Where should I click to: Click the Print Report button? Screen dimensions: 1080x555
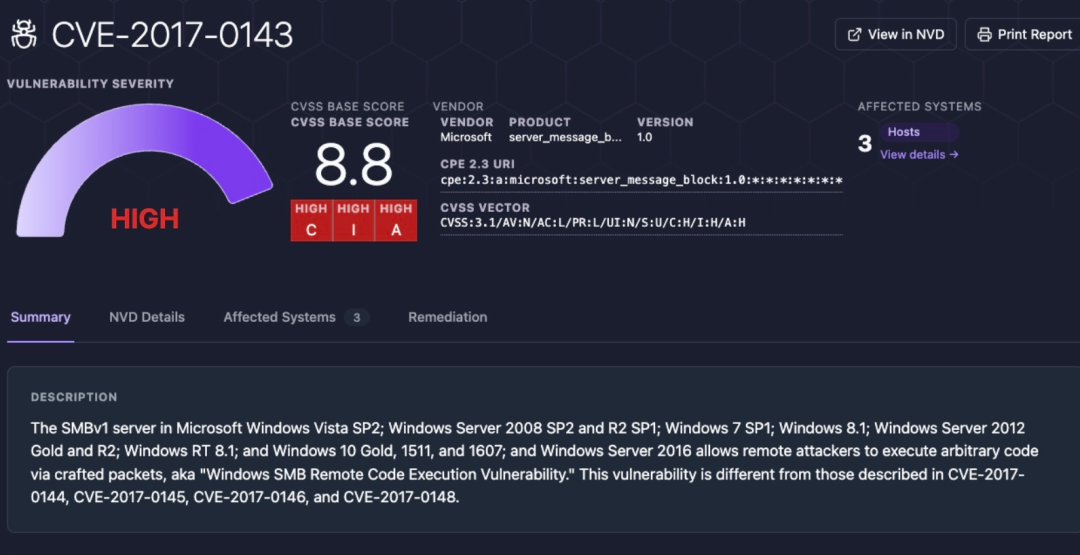tap(1025, 34)
